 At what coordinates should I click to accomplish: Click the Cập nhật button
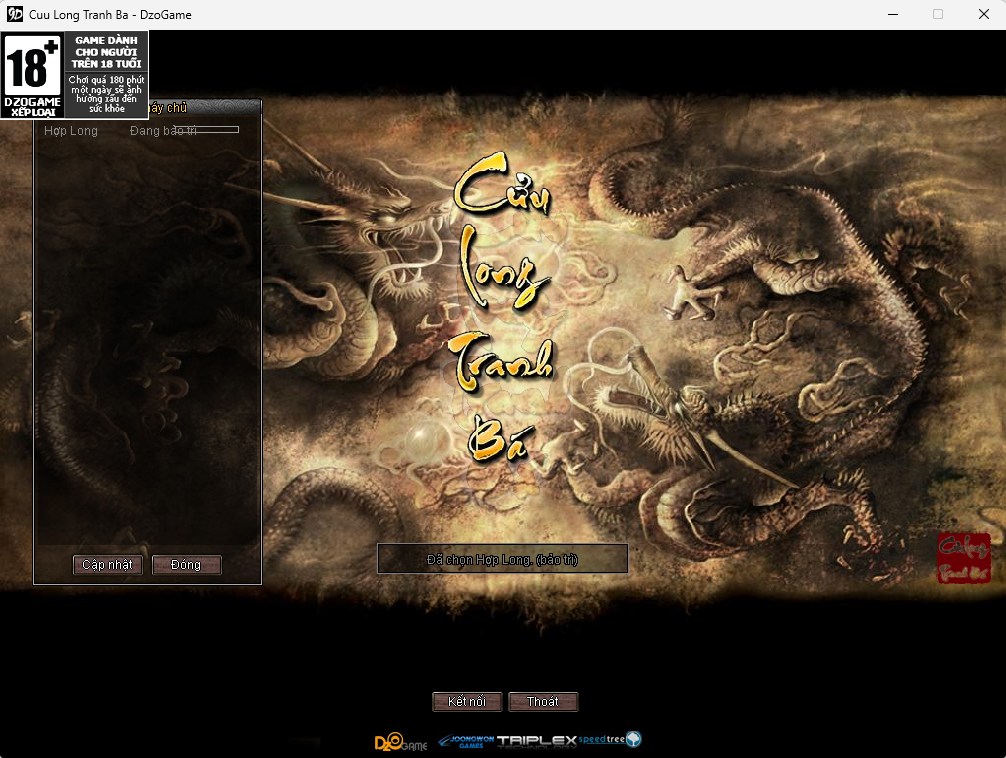tap(108, 565)
